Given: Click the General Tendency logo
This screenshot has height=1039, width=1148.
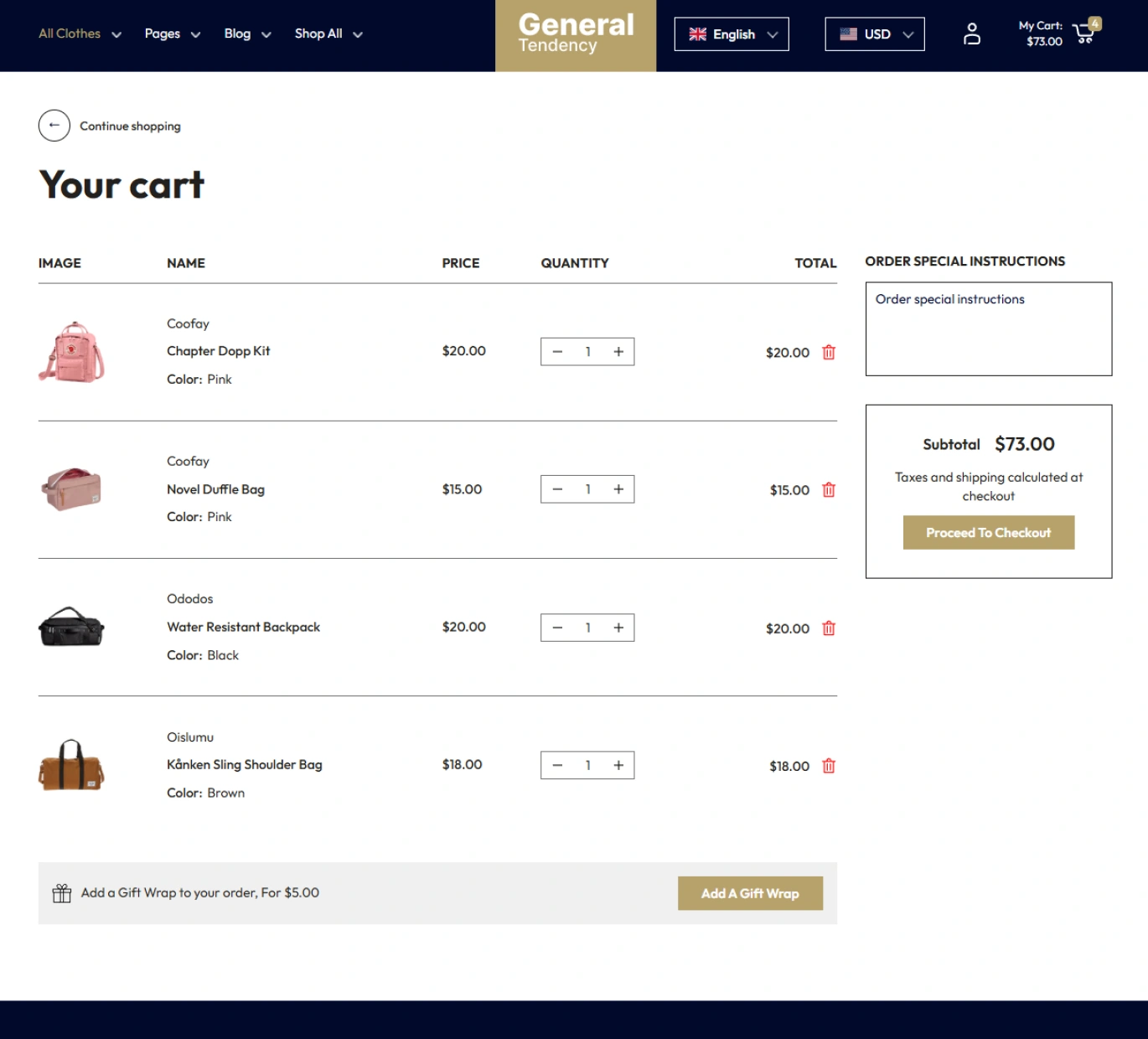Looking at the screenshot, I should pos(576,35).
